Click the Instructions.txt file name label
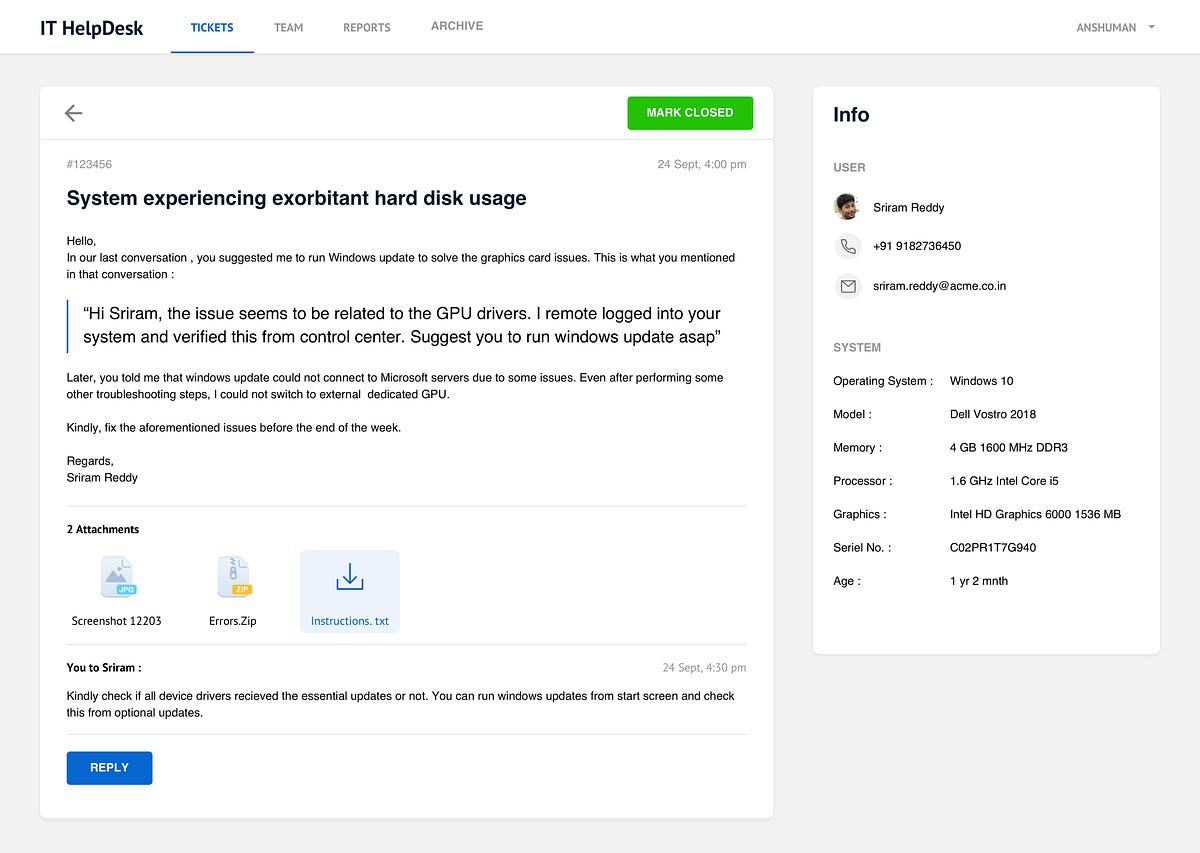This screenshot has height=853, width=1200. click(349, 620)
